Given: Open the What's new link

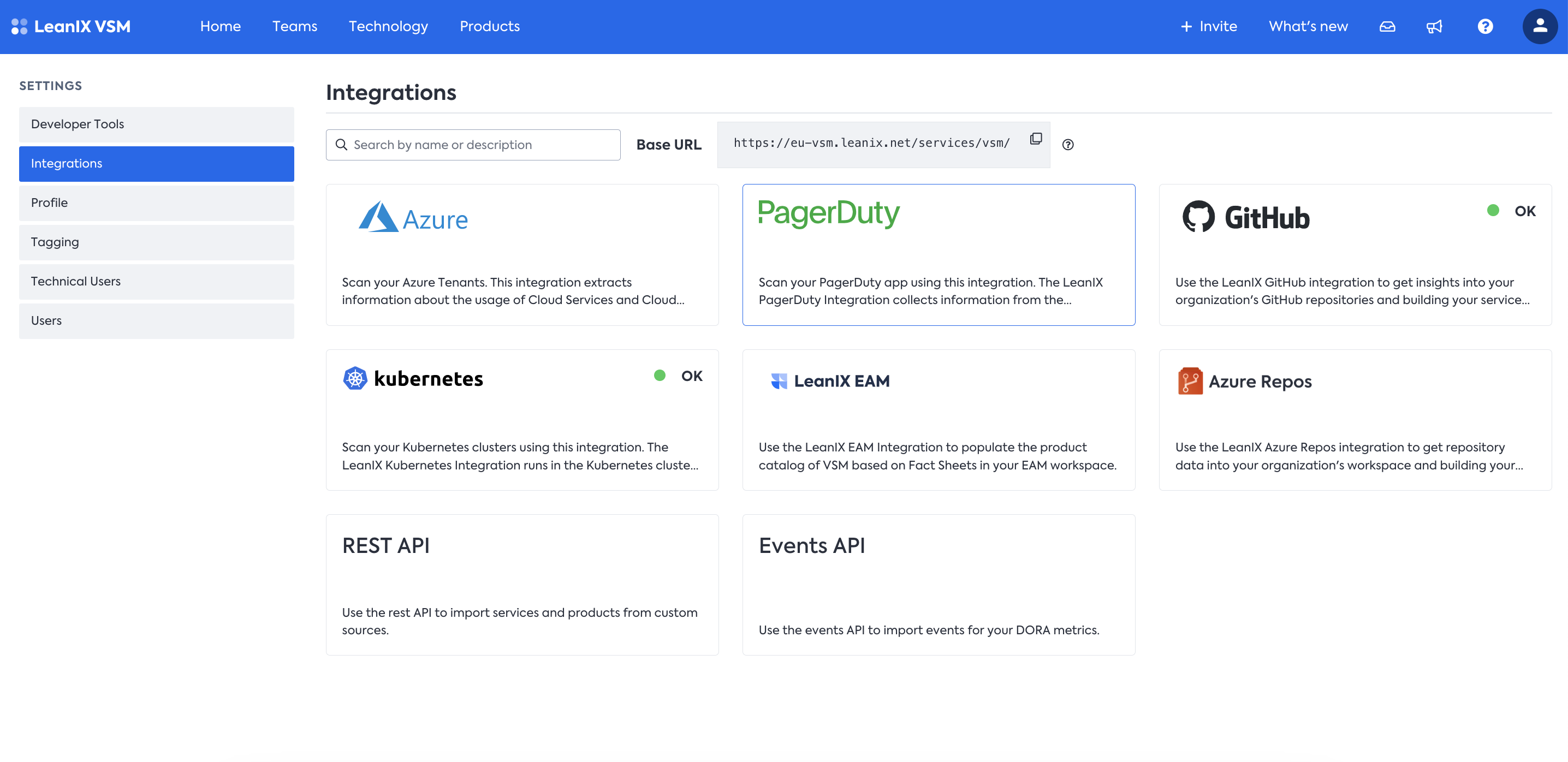Looking at the screenshot, I should pos(1308,27).
